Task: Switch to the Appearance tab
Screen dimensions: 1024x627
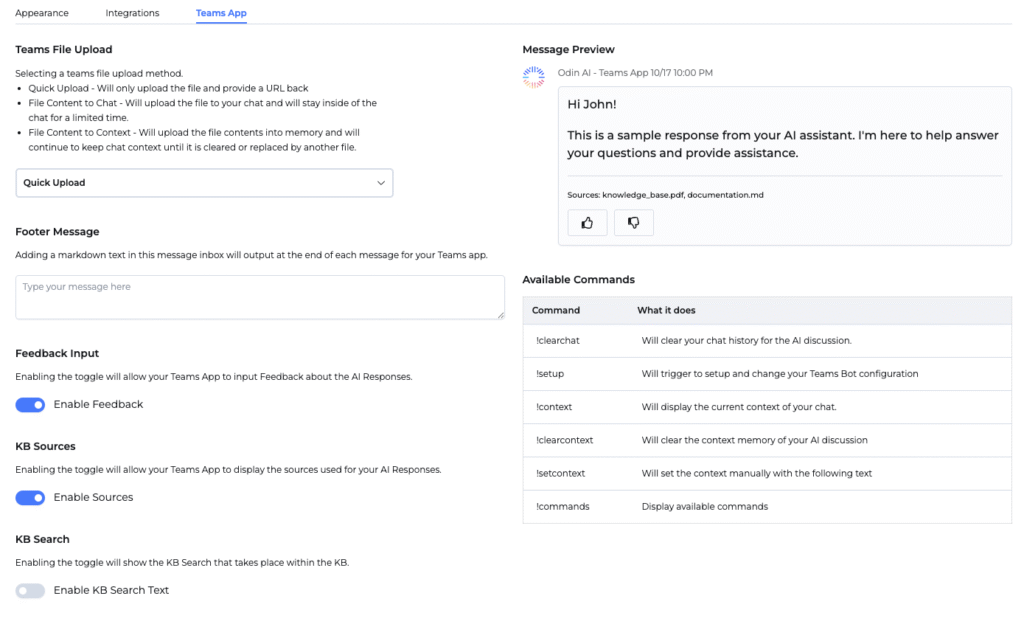Action: (42, 13)
